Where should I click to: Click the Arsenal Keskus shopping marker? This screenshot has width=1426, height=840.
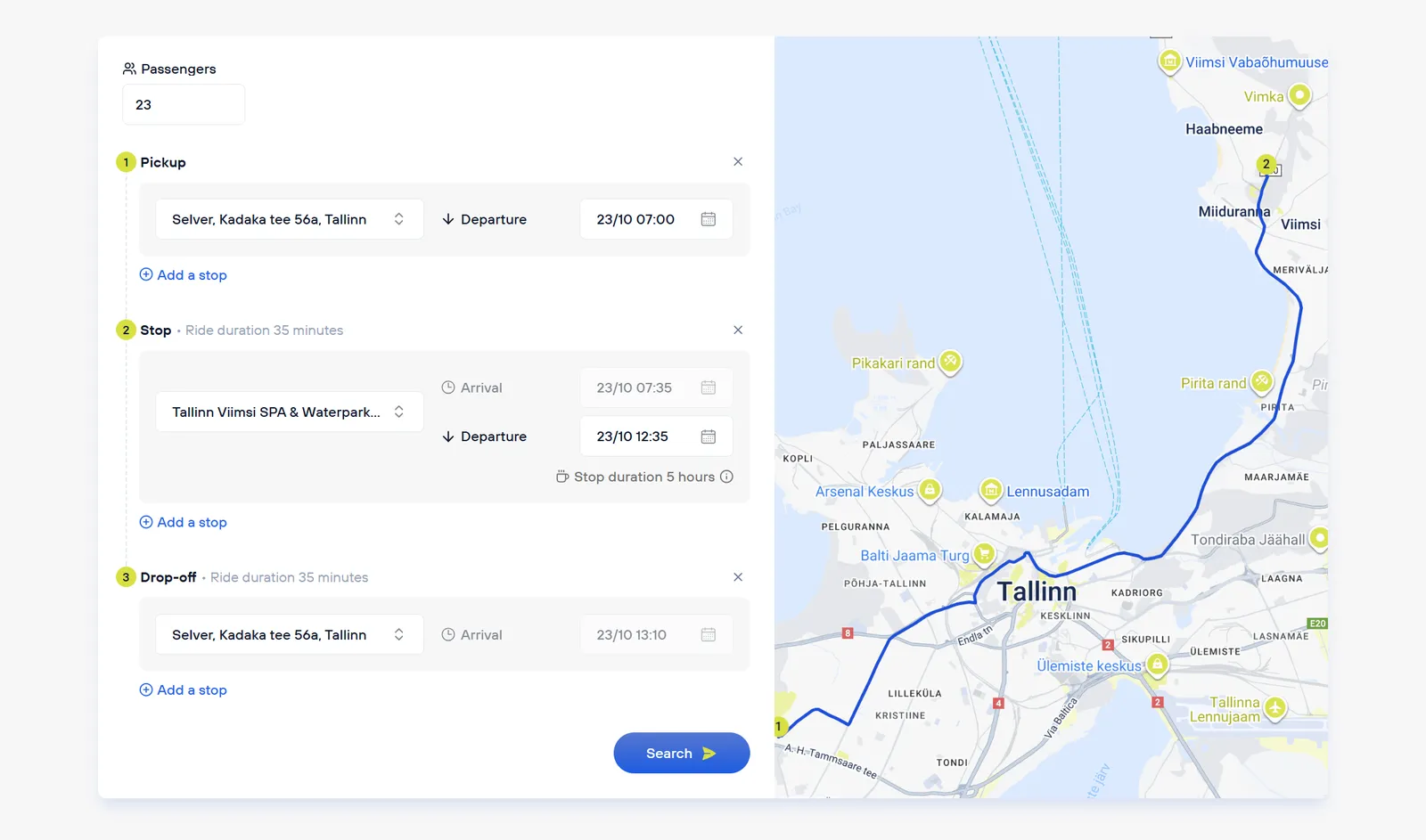(x=930, y=490)
